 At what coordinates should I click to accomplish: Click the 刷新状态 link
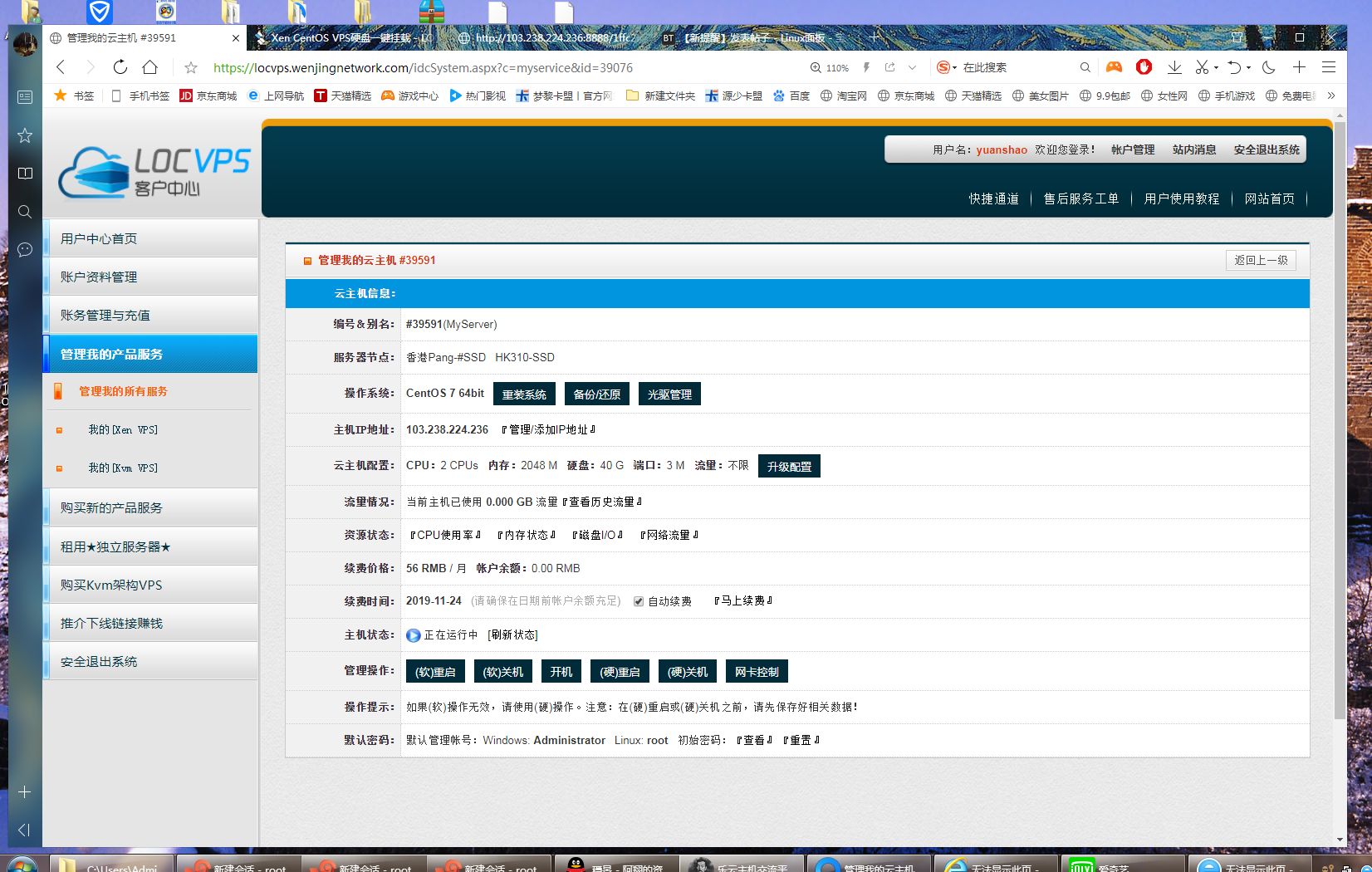click(512, 634)
